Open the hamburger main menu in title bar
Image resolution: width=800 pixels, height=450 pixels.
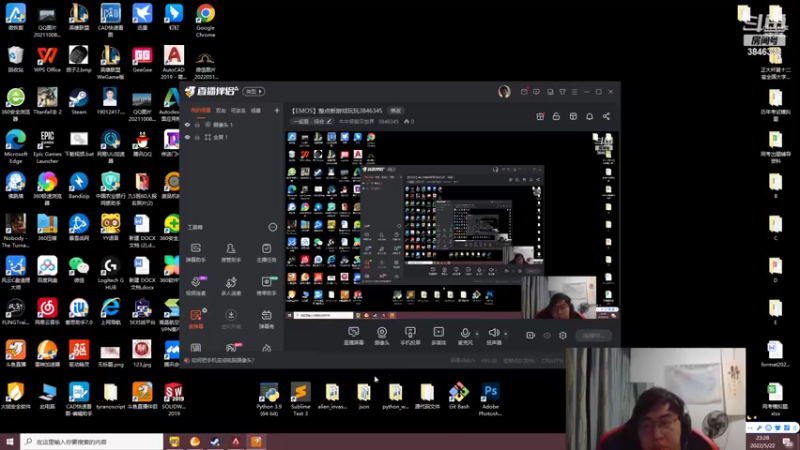[574, 92]
